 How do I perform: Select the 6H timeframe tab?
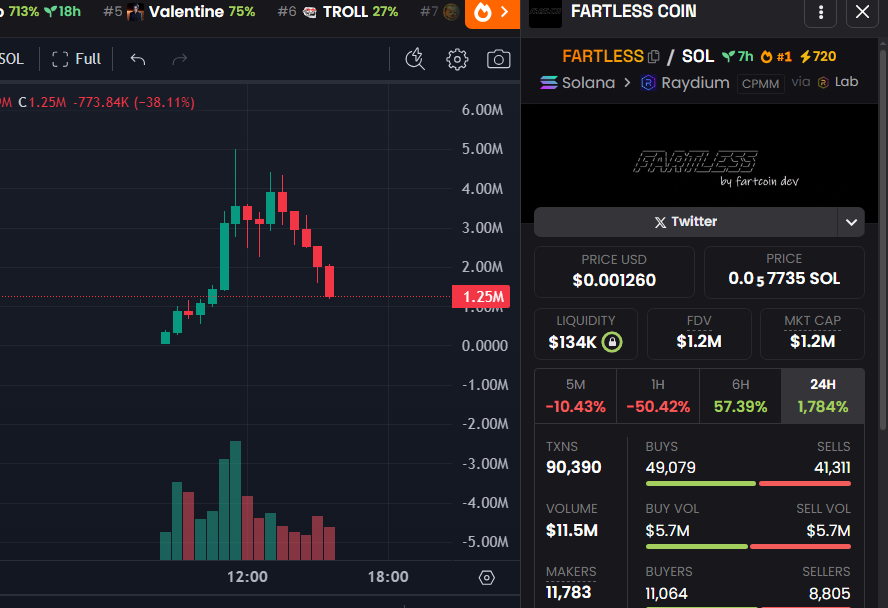(x=740, y=396)
